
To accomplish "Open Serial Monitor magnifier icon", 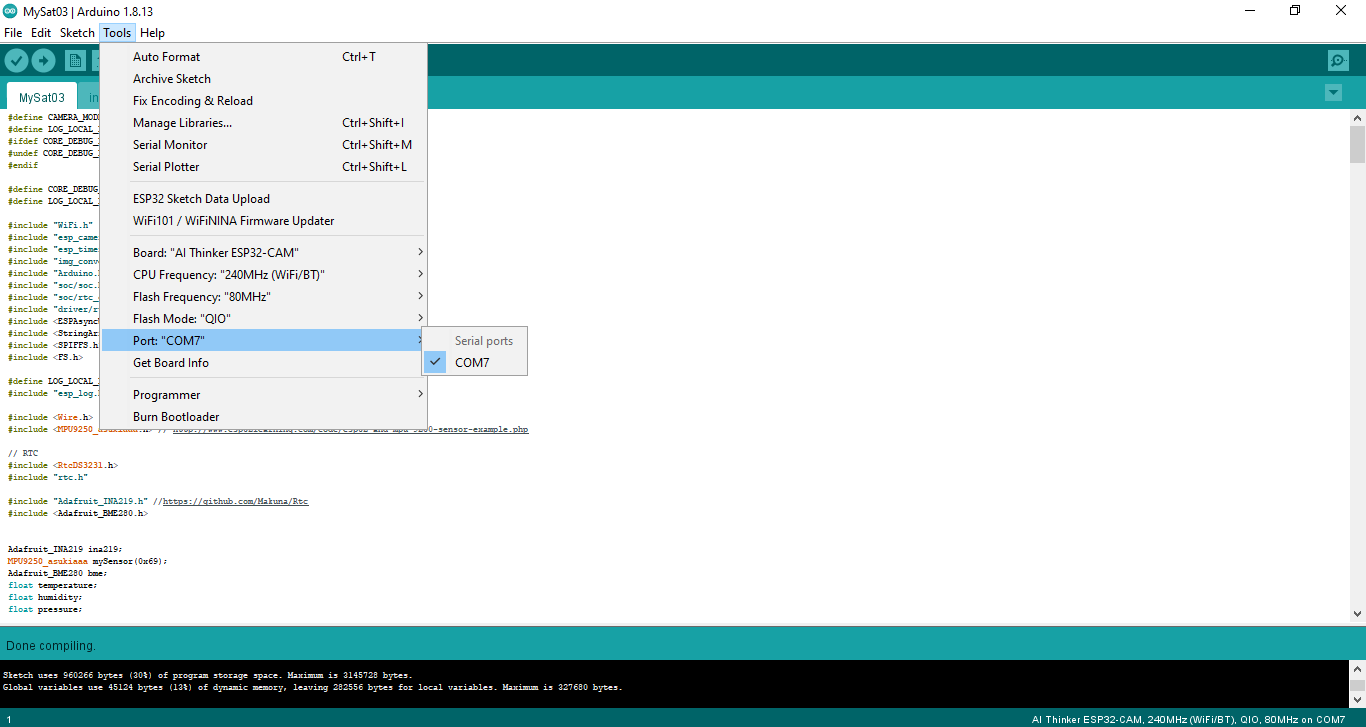I will [x=1338, y=60].
